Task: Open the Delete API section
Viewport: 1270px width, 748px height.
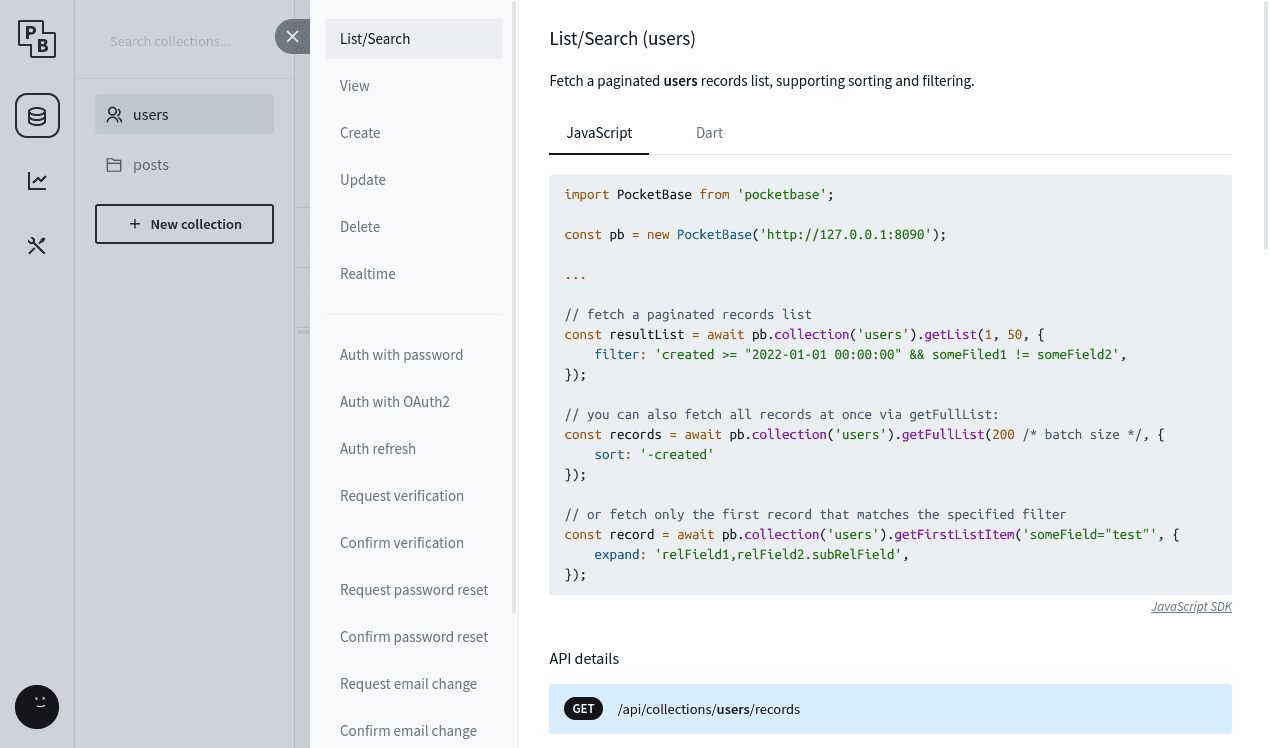Action: click(414, 227)
